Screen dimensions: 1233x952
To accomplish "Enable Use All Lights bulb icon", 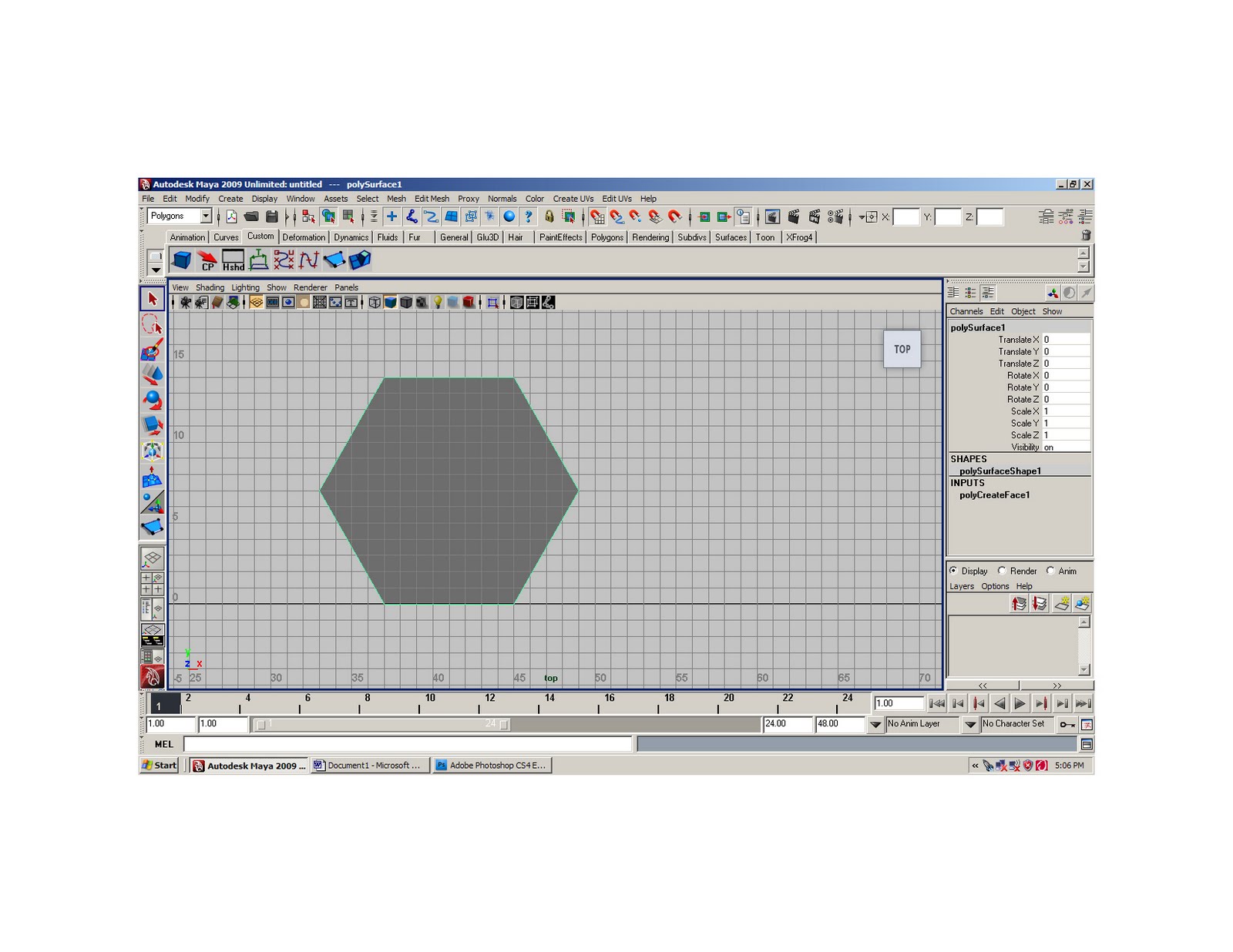I will pos(438,303).
